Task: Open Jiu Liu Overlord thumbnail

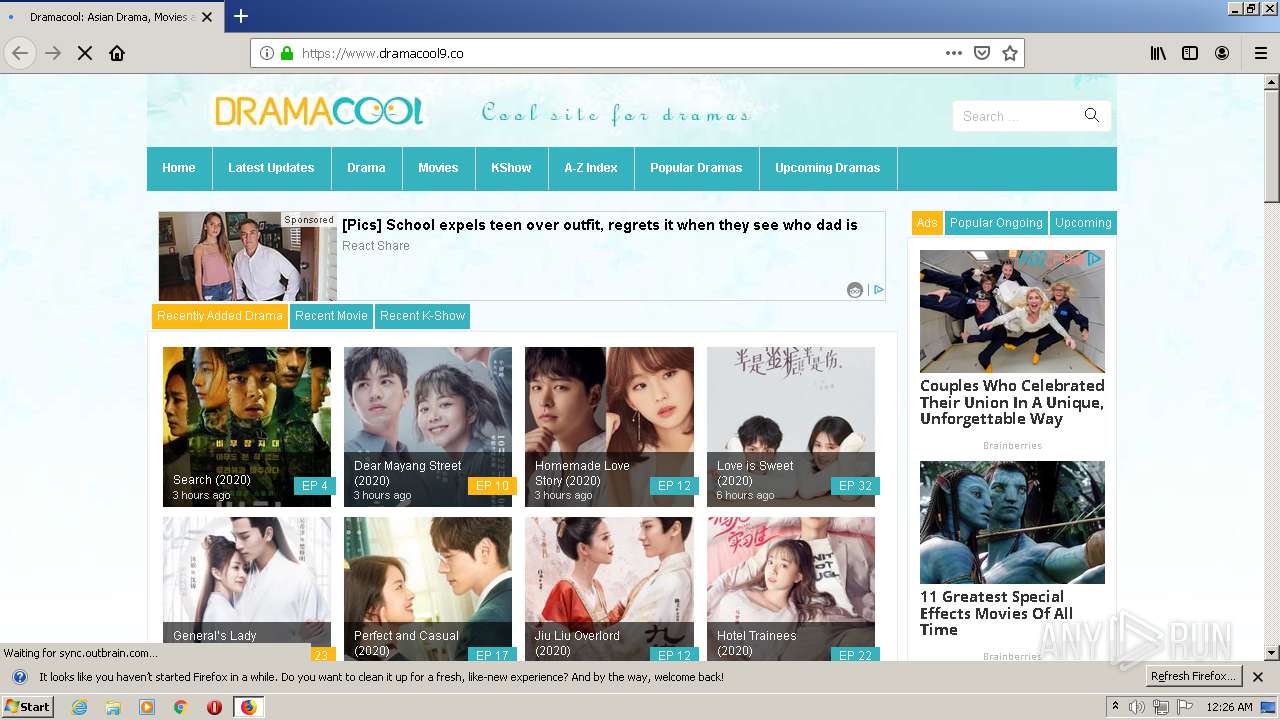Action: pos(609,588)
